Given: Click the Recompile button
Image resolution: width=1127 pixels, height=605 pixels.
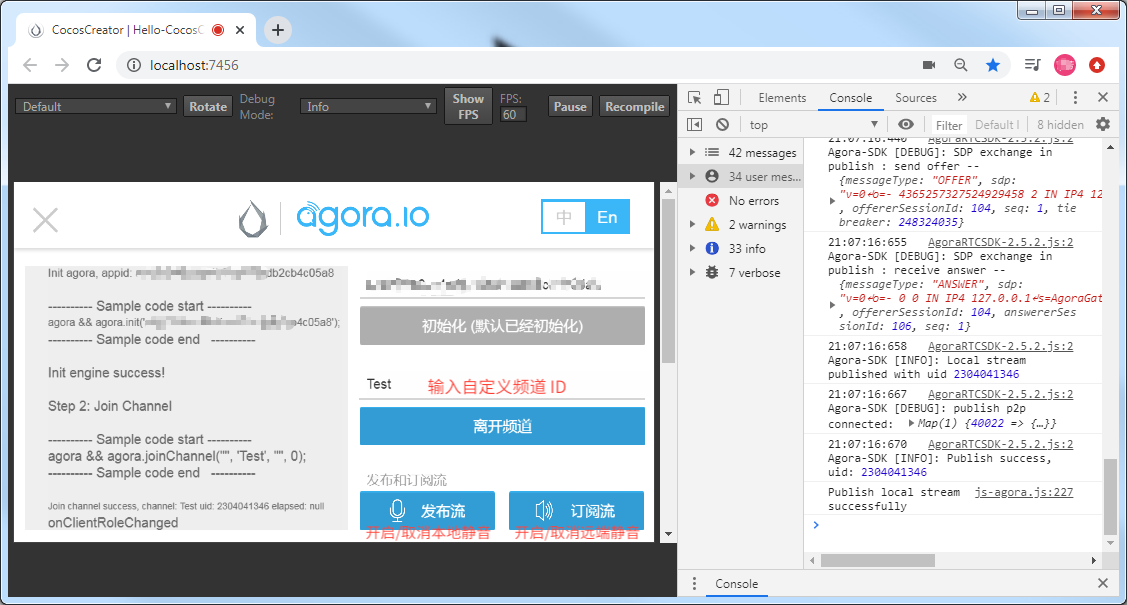Looking at the screenshot, I should [x=635, y=106].
